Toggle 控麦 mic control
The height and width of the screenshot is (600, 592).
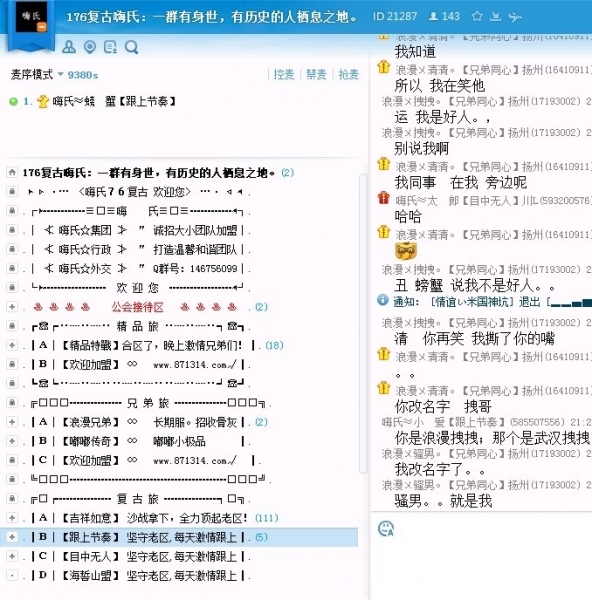click(x=284, y=74)
